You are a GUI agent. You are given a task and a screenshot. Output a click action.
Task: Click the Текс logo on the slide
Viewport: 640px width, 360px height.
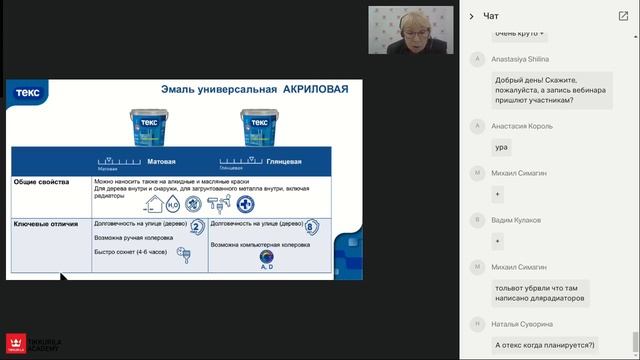27,92
